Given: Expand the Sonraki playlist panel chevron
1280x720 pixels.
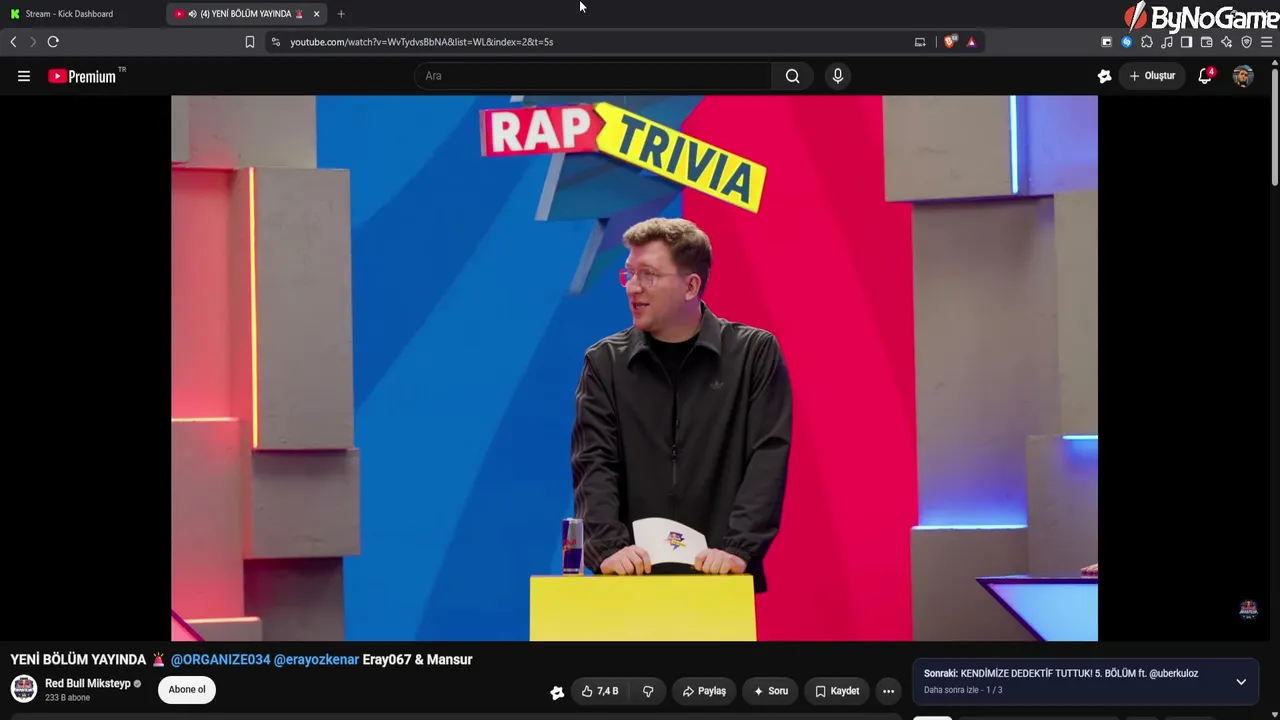Looking at the screenshot, I should [x=1241, y=682].
